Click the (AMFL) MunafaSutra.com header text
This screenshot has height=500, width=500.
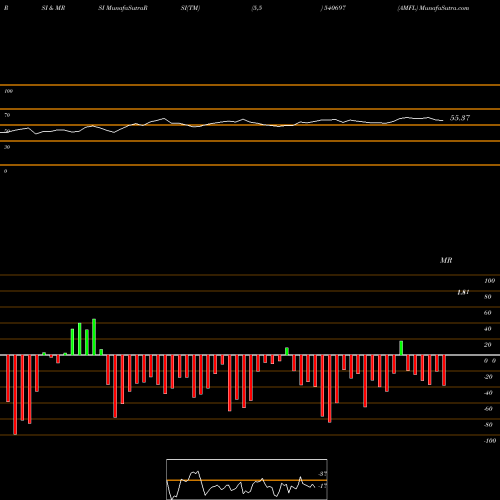pyautogui.click(x=433, y=8)
